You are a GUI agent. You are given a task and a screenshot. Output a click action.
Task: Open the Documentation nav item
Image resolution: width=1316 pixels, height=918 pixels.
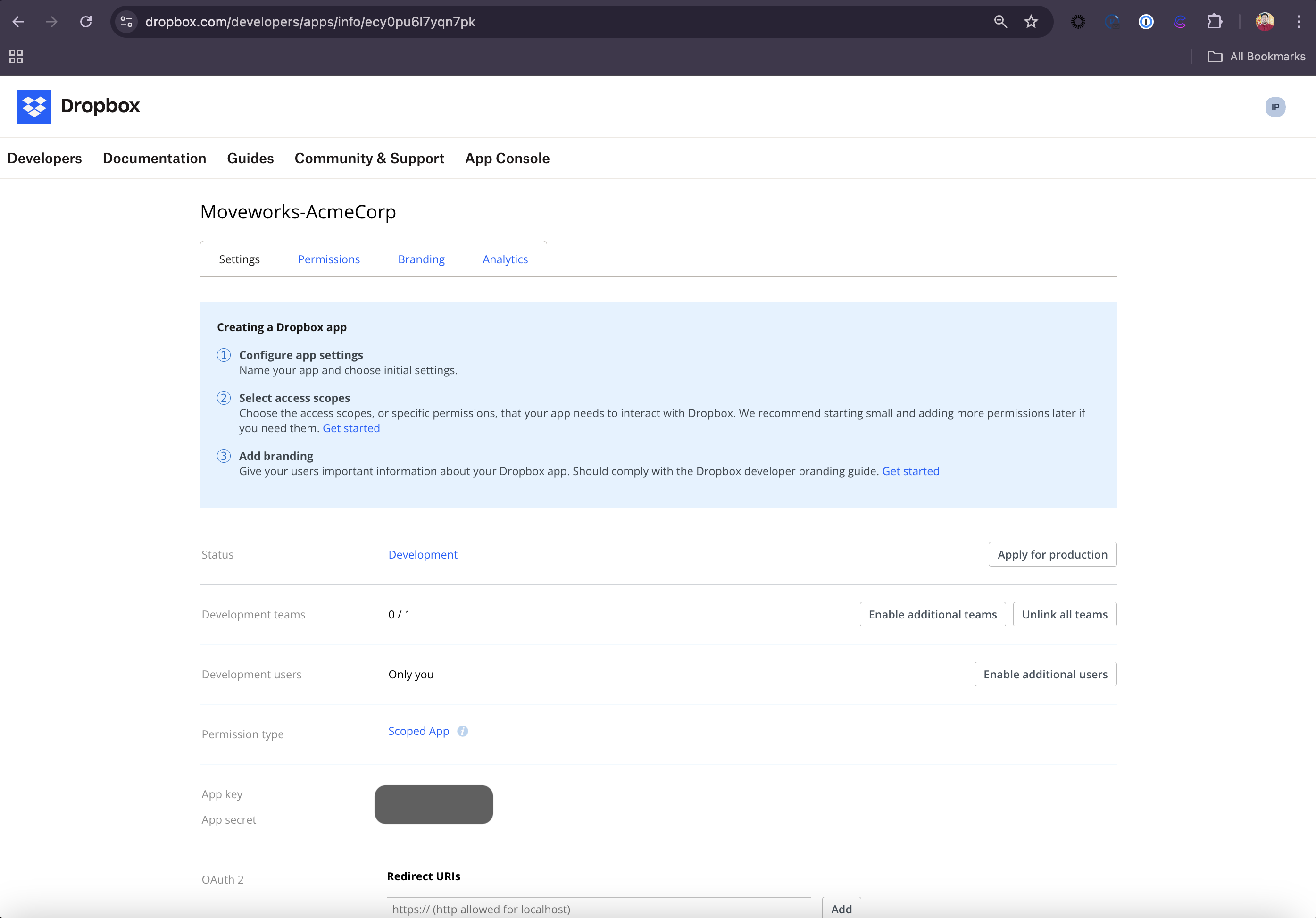154,158
